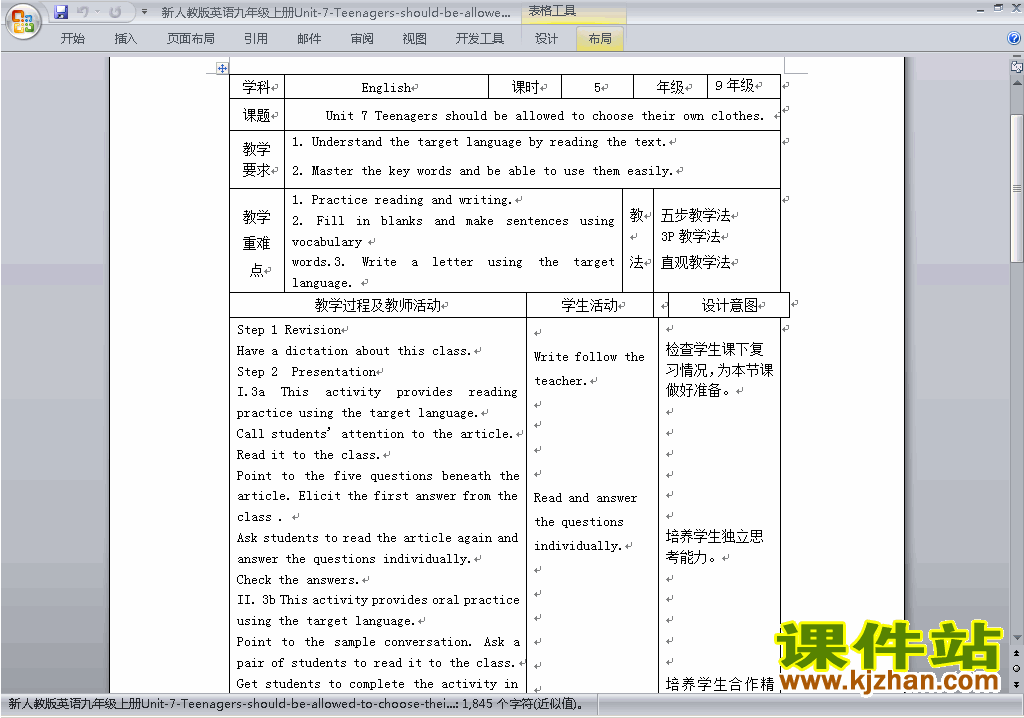Open Customize Quick Access Toolbar dropdown
1024x718 pixels.
coord(144,12)
